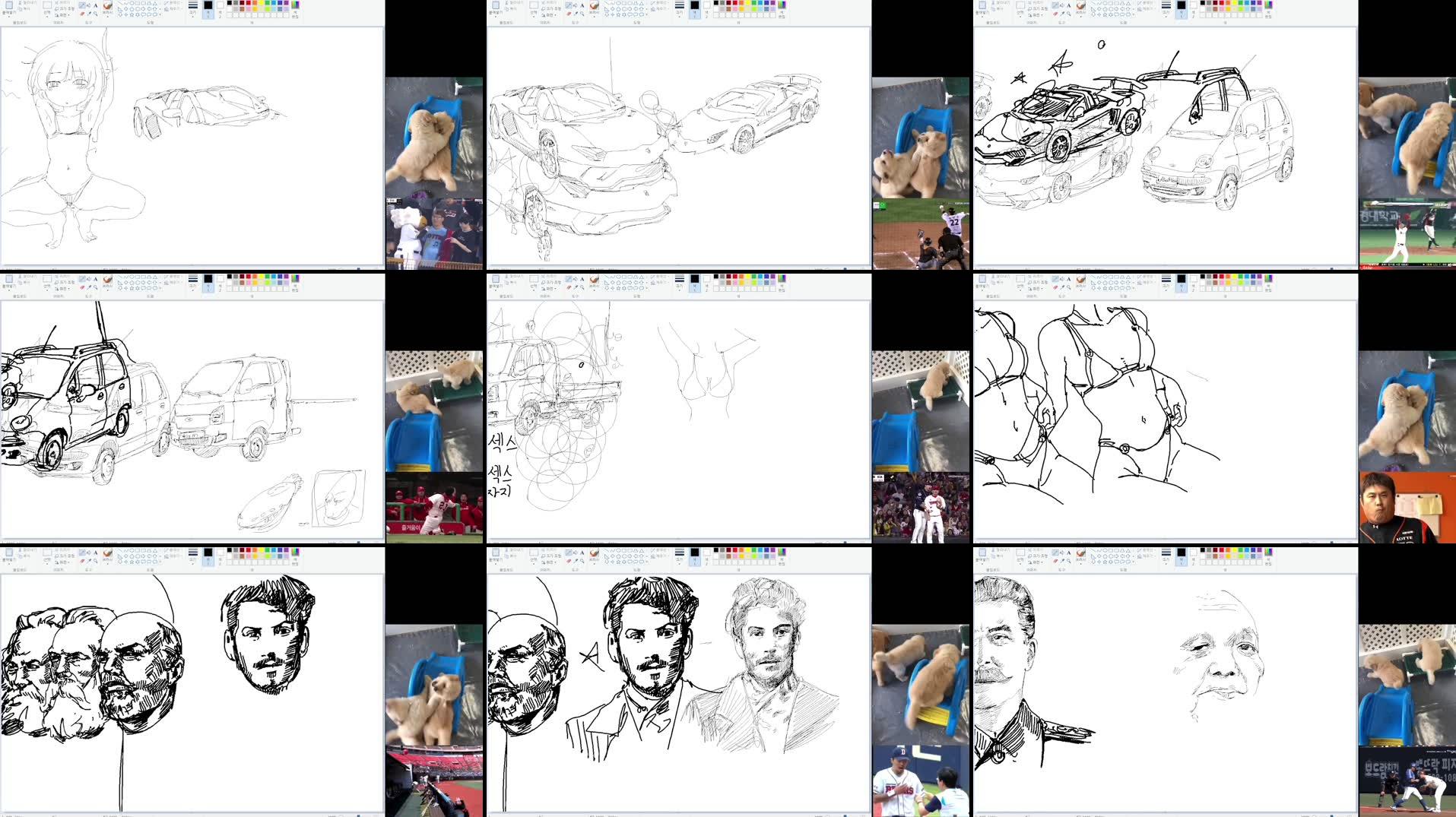Choose the five-pointed star shape
The height and width of the screenshot is (817, 1456).
click(x=131, y=14)
